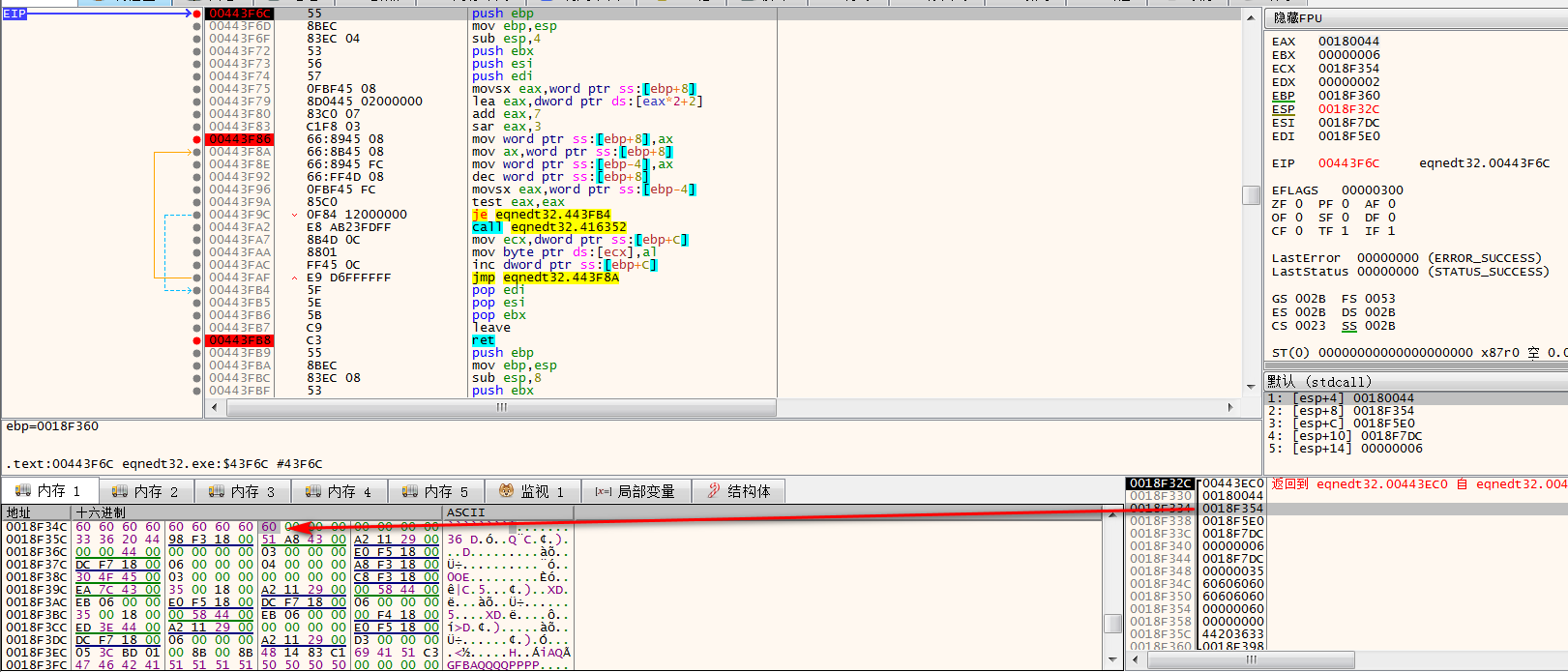
Task: Select the EIP register value 00443F6C
Action: pos(1348,163)
